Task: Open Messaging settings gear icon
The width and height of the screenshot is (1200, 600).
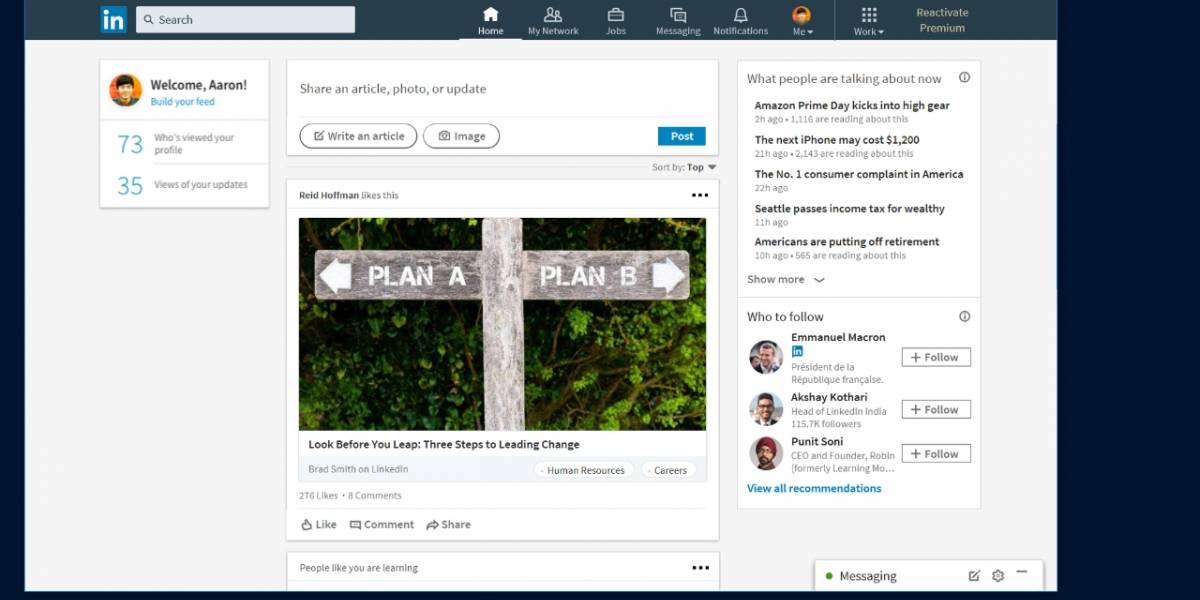Action: [998, 576]
